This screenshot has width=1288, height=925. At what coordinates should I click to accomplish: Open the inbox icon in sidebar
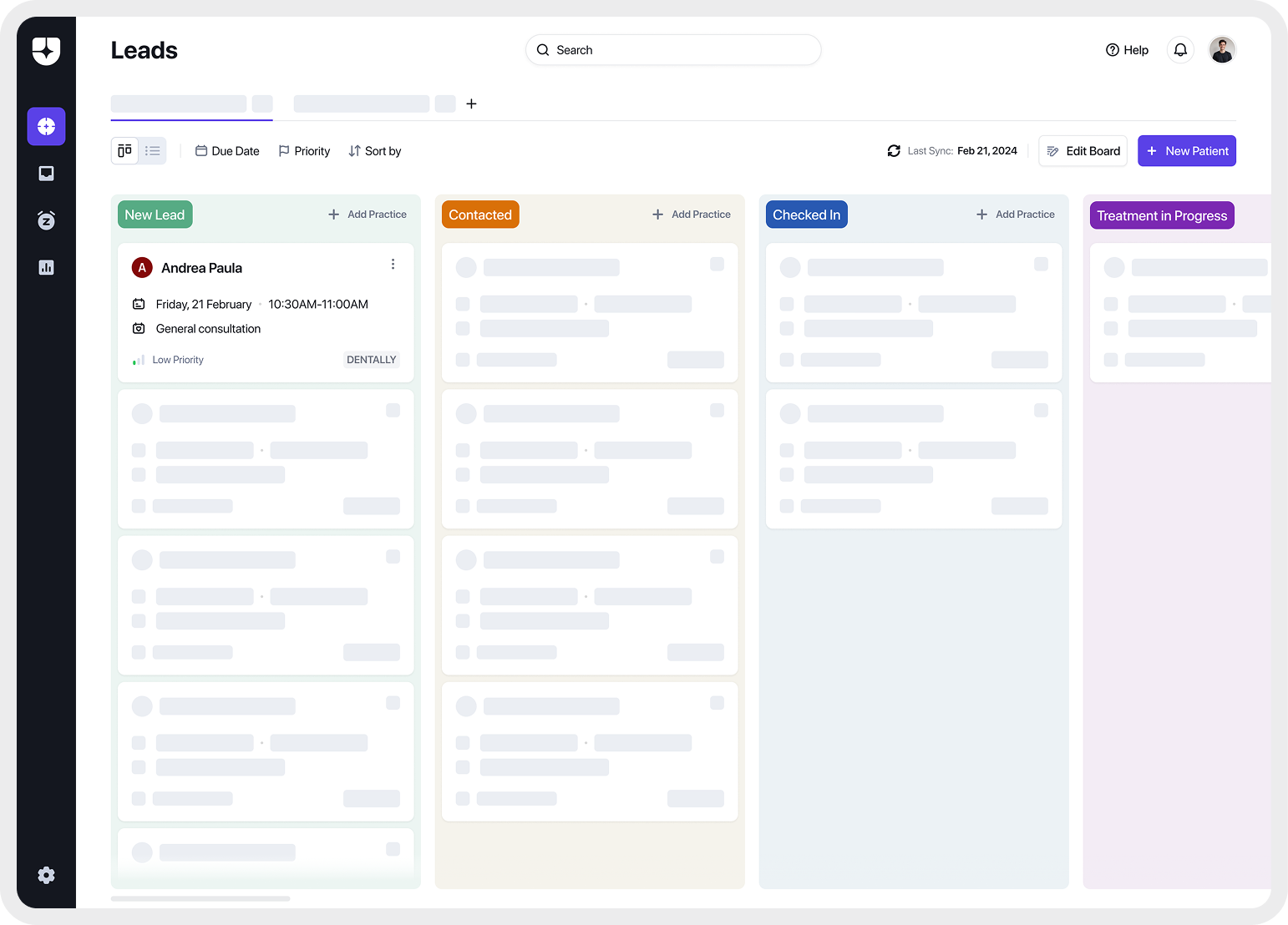coord(46,174)
